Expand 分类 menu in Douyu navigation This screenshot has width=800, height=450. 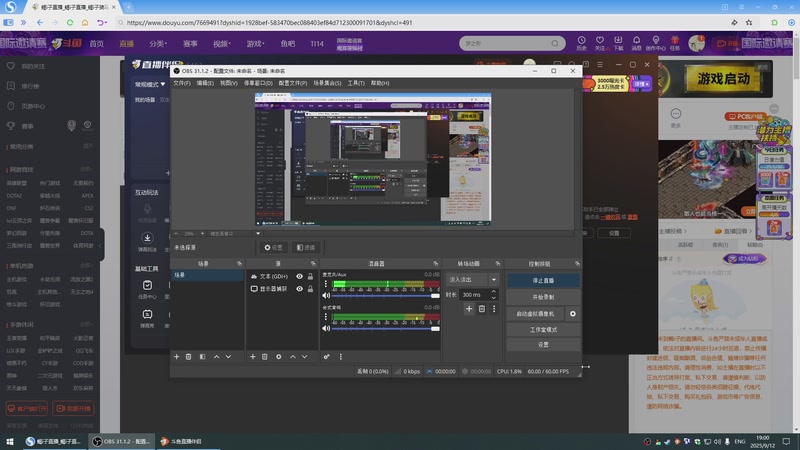(x=158, y=44)
